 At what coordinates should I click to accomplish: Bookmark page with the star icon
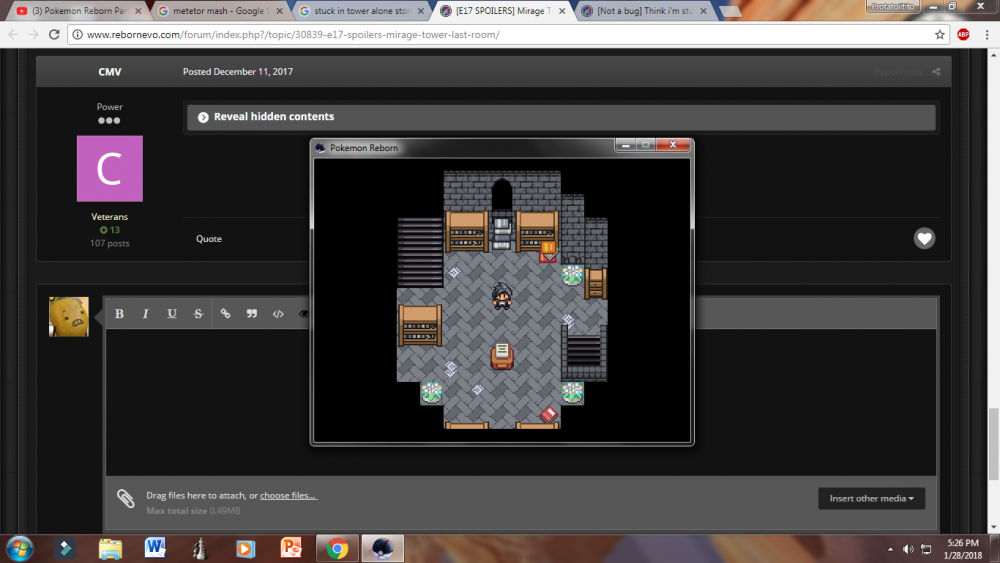click(940, 34)
